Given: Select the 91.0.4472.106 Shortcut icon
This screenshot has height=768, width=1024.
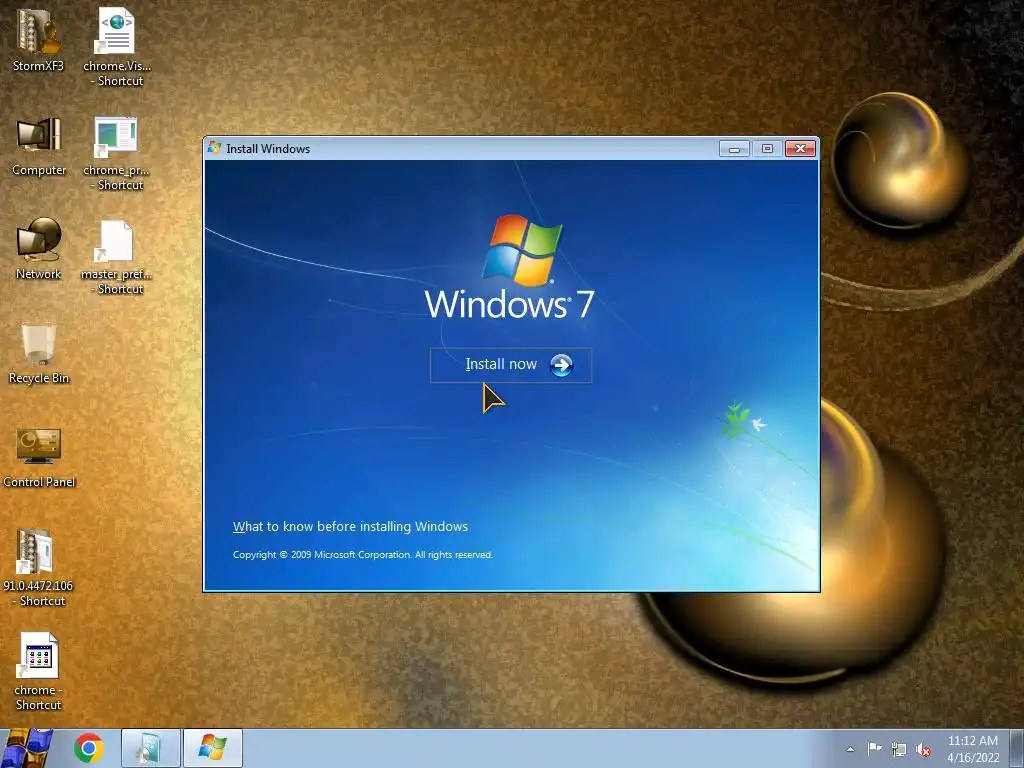Looking at the screenshot, I should tap(38, 568).
